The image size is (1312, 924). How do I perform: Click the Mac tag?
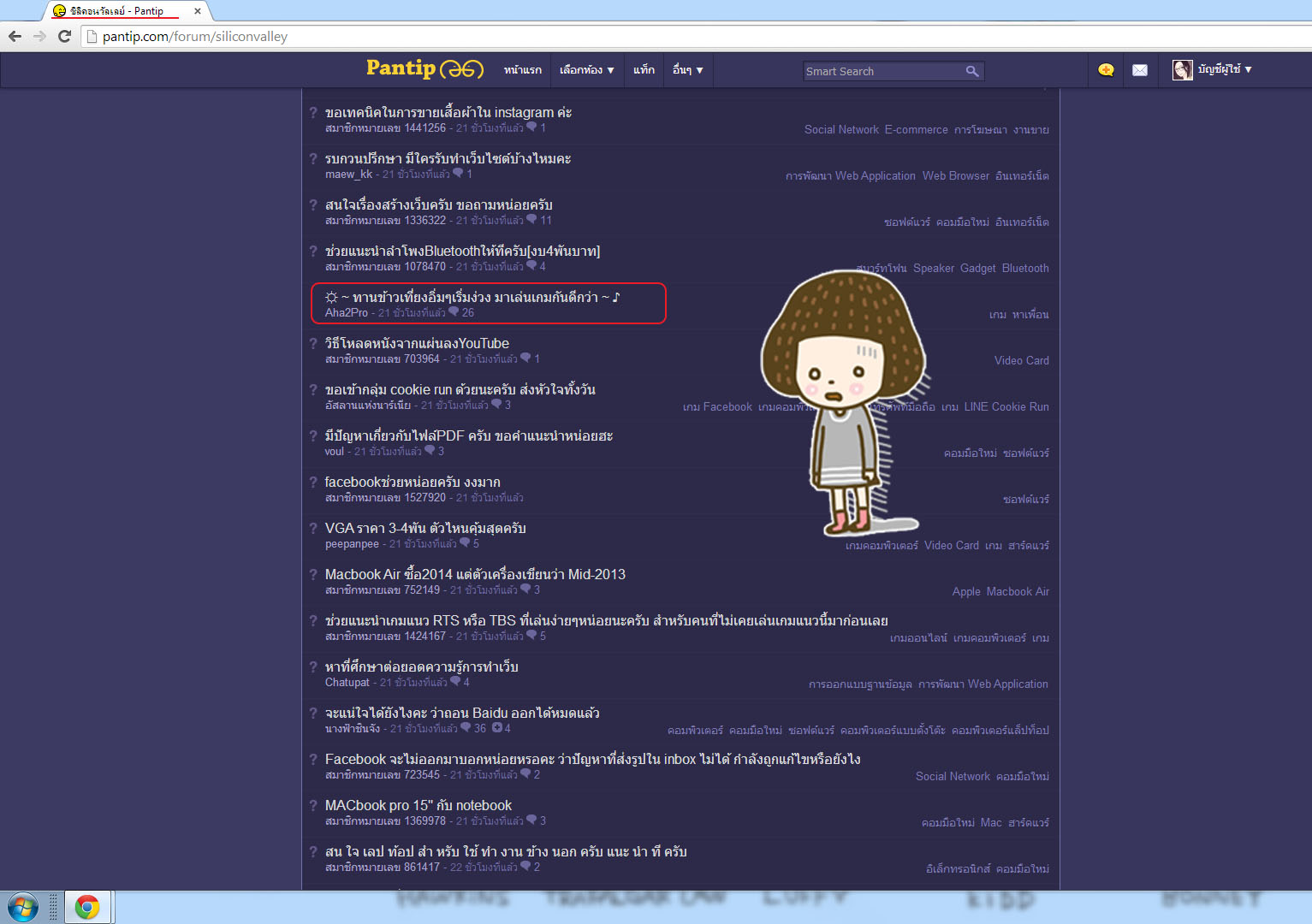(x=991, y=822)
